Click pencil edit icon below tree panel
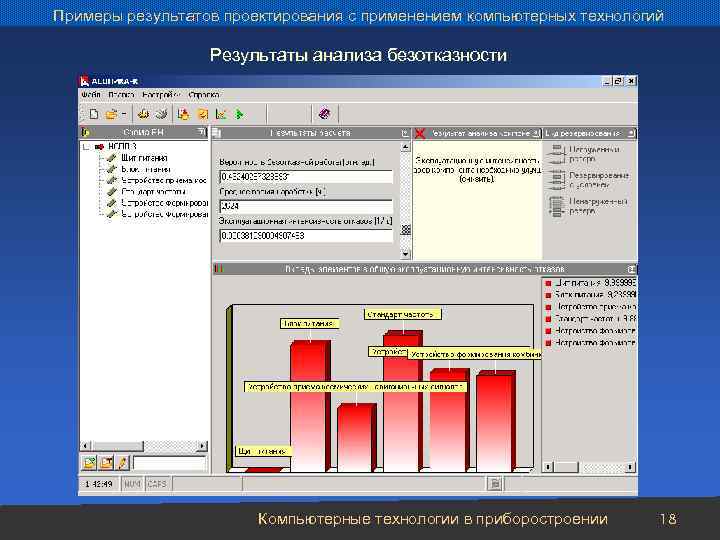Viewport: 720px width, 540px height. click(x=122, y=463)
